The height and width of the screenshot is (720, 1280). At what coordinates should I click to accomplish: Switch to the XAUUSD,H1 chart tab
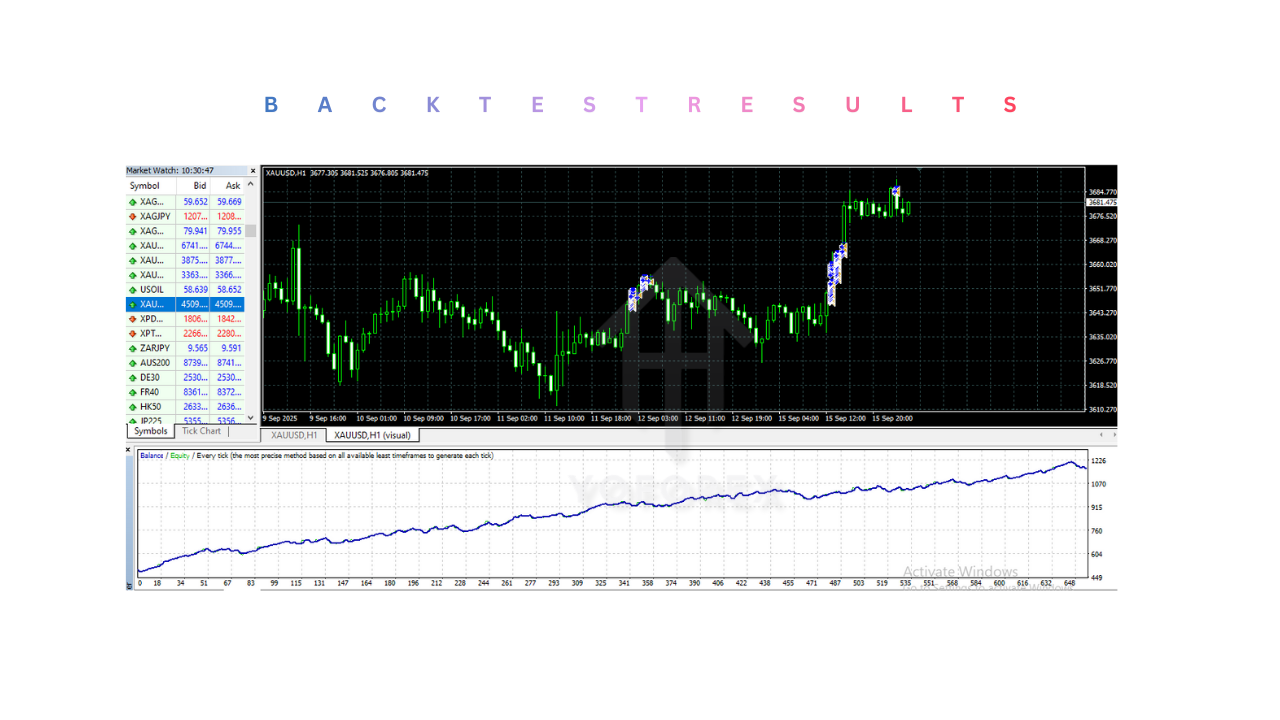point(293,435)
